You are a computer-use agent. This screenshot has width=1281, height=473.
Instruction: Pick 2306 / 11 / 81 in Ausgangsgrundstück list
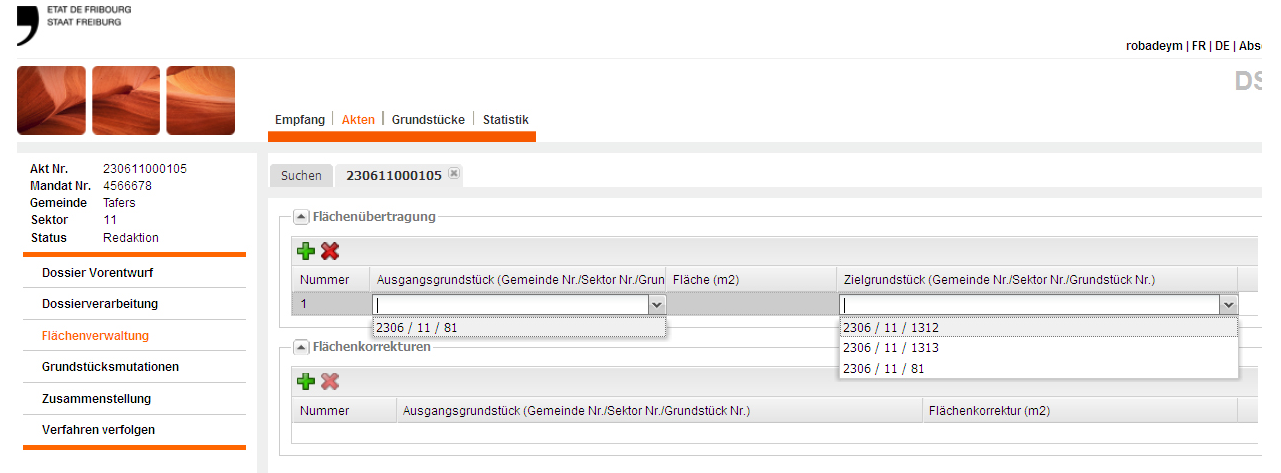[418, 327]
